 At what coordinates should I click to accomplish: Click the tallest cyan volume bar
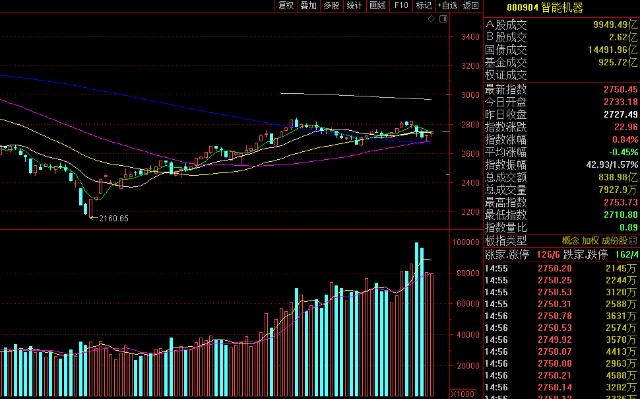[417, 319]
